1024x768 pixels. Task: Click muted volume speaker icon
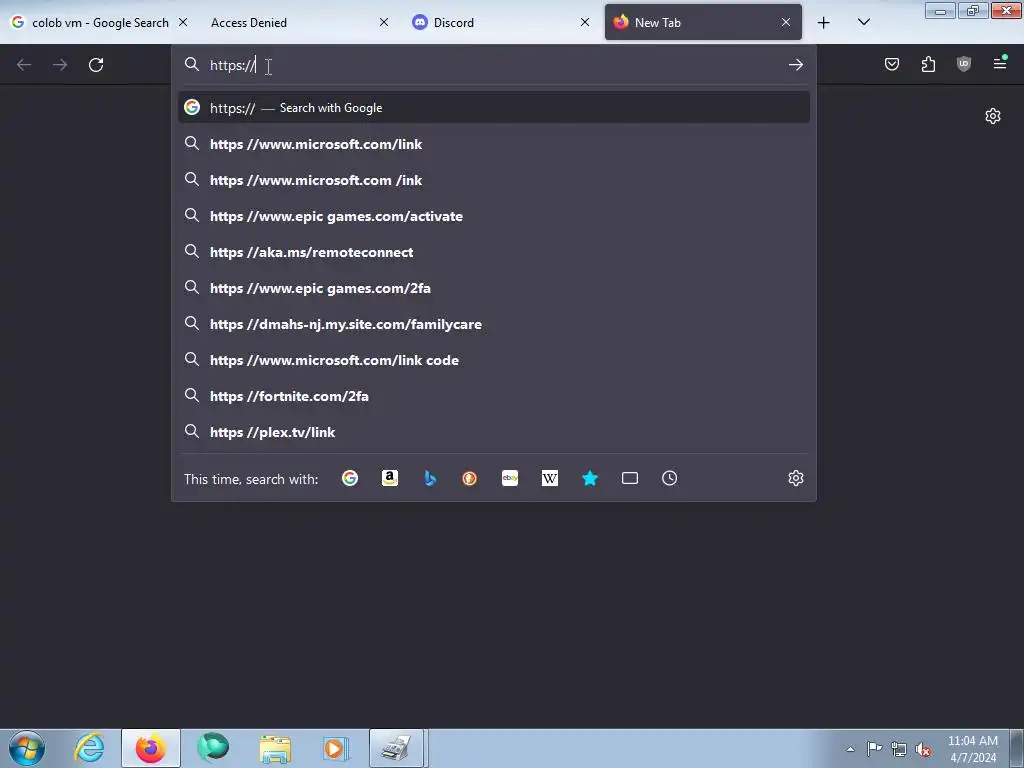pyautogui.click(x=923, y=749)
